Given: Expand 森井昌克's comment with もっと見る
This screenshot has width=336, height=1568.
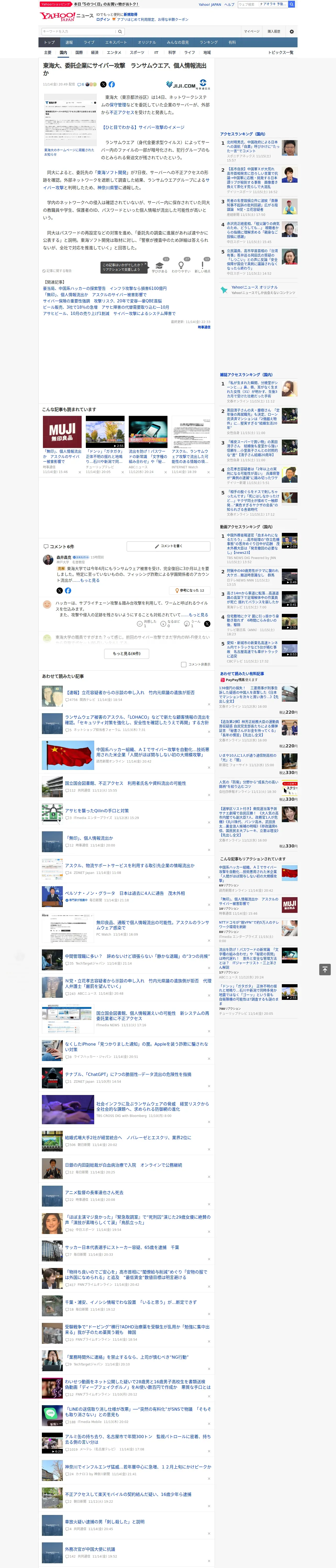Looking at the screenshot, I should click(x=90, y=580).
